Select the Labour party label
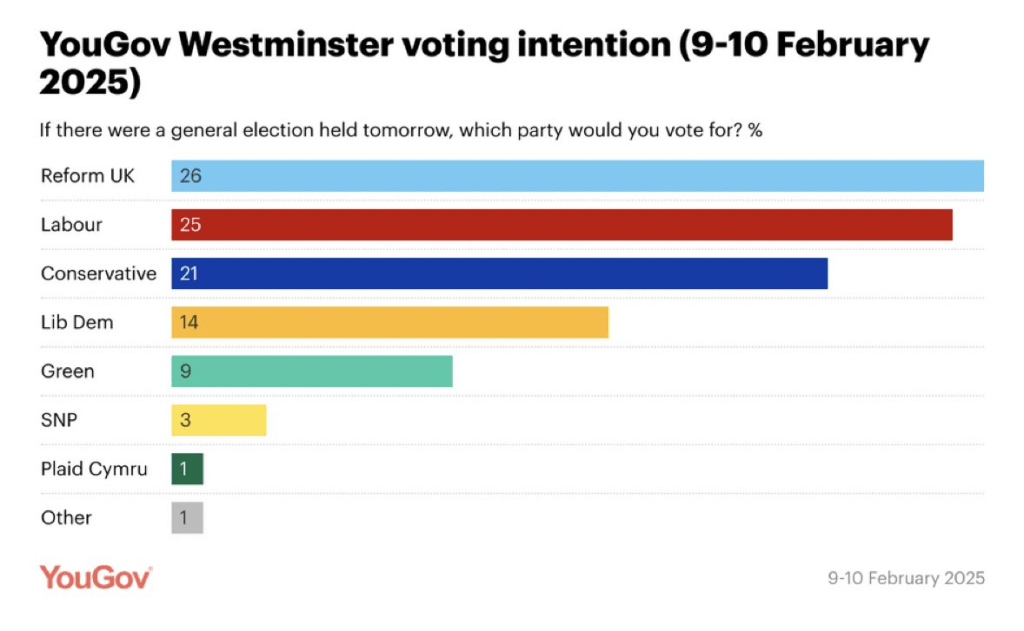Screen dimensions: 1024x631 [x=71, y=225]
